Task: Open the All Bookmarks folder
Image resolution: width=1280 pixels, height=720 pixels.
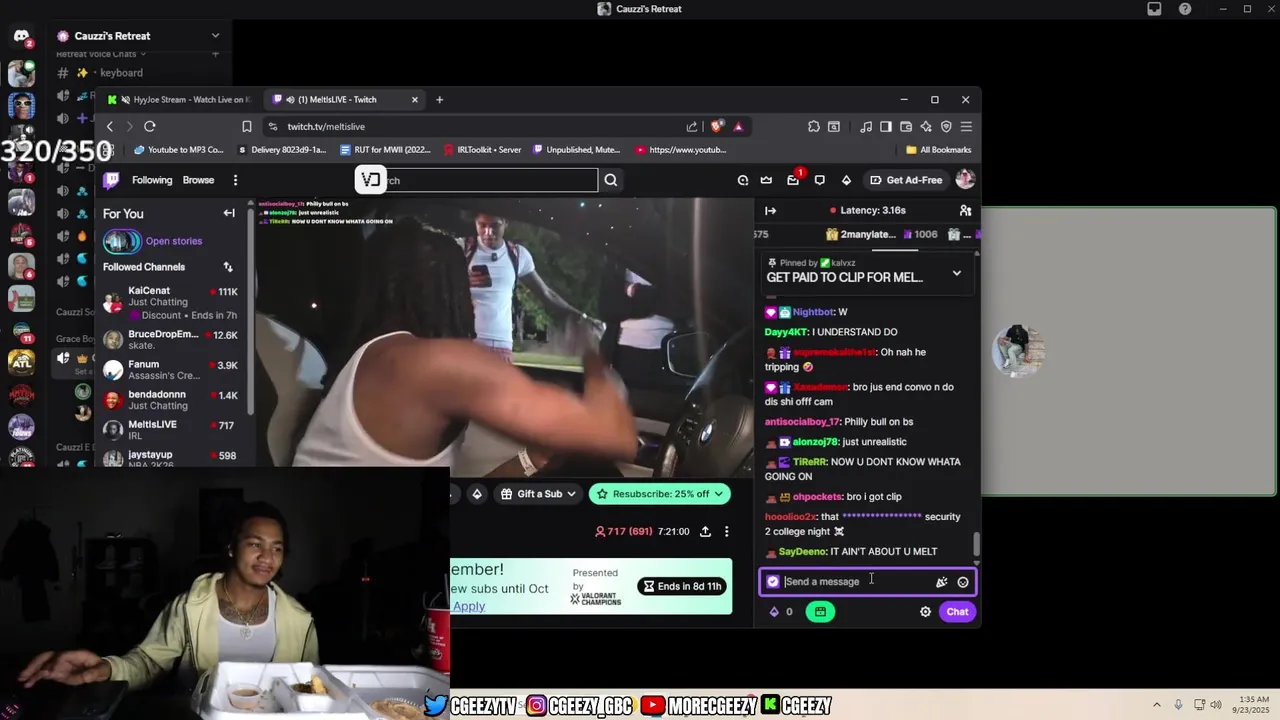Action: pyautogui.click(x=938, y=150)
